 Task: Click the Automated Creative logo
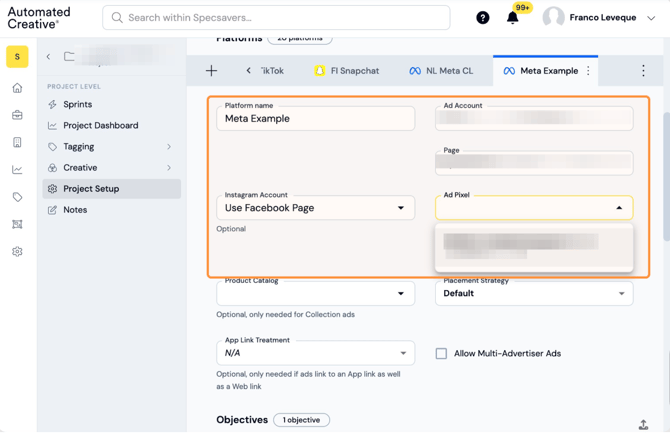click(39, 18)
